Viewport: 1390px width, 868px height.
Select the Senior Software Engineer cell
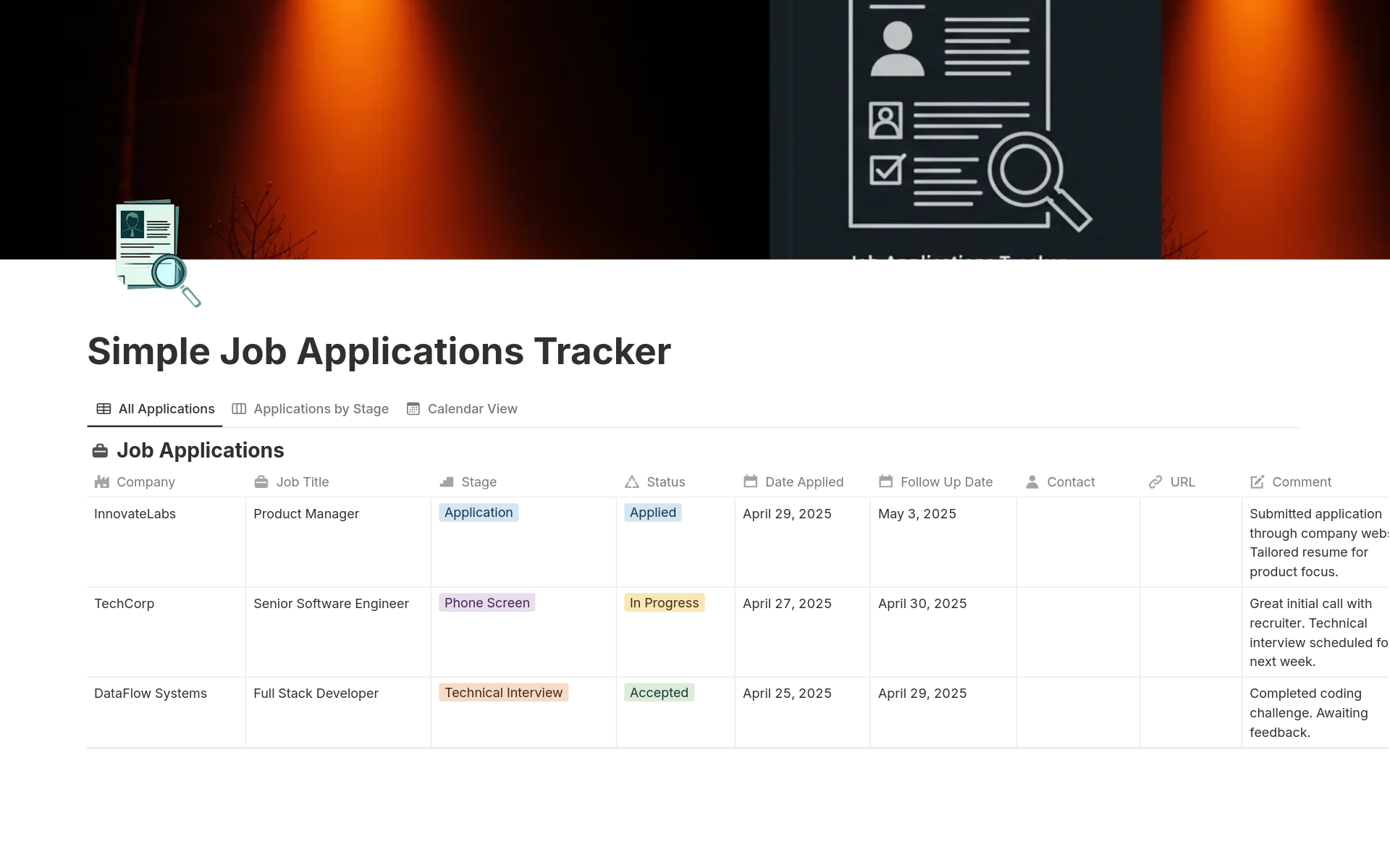338,632
